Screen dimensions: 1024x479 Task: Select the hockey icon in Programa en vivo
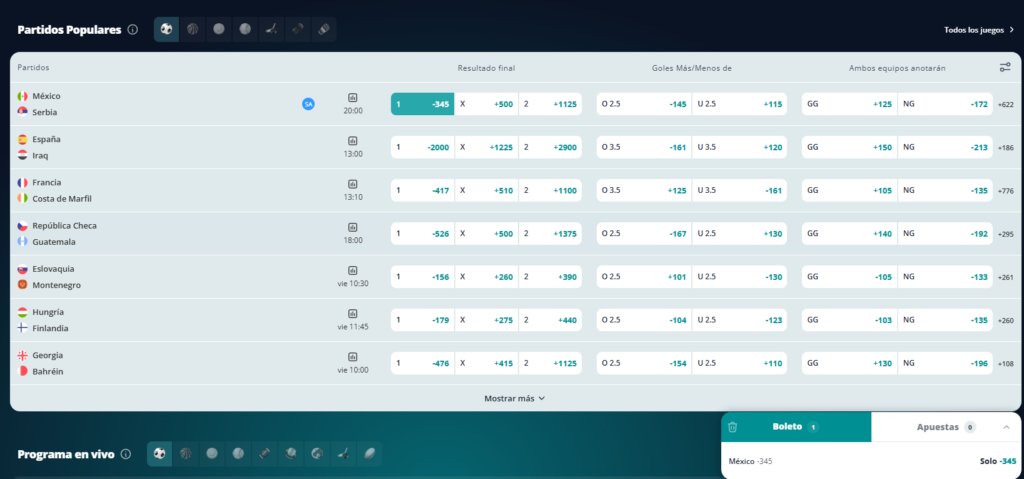pyautogui.click(x=342, y=454)
